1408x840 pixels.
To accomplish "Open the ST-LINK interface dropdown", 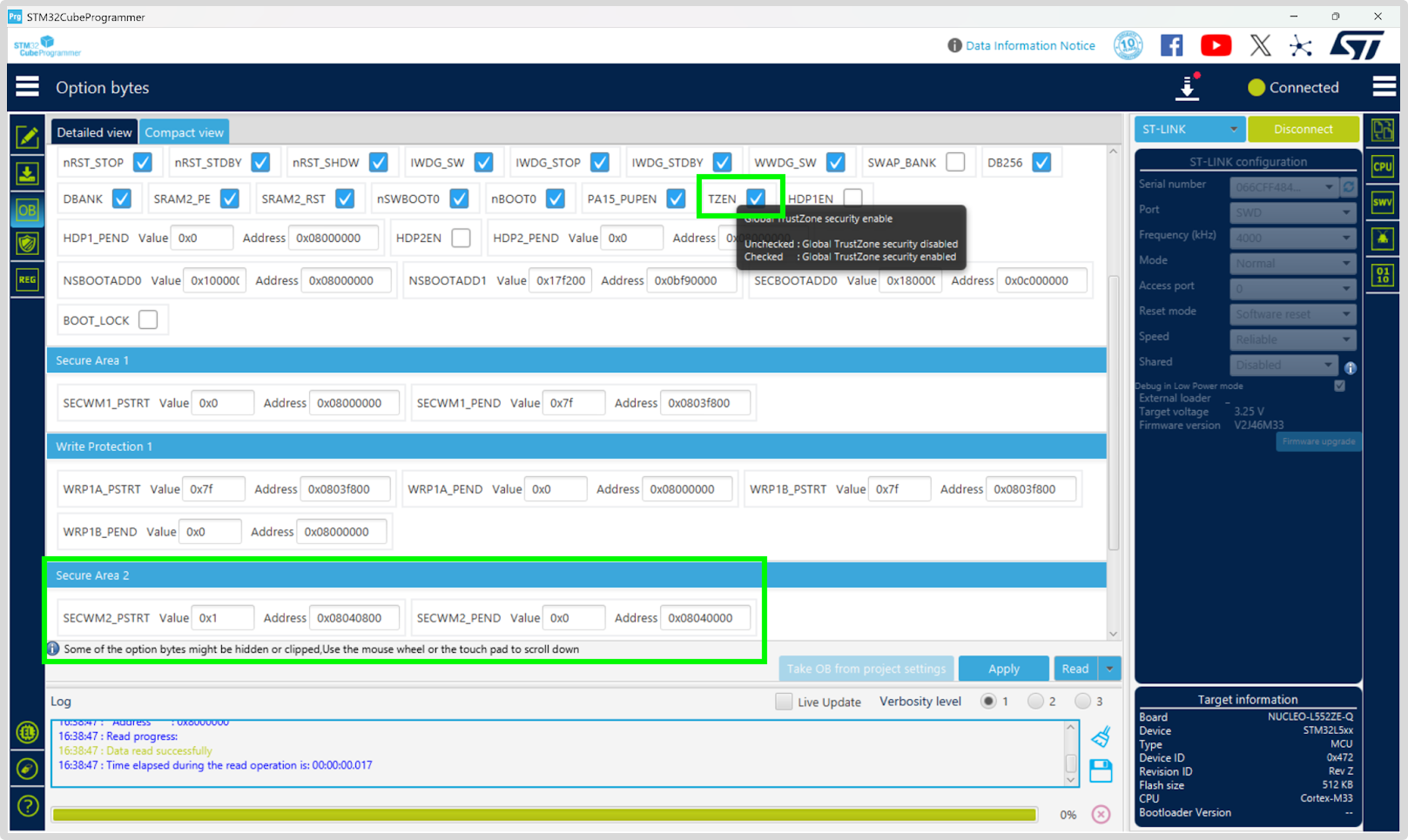I will click(x=1189, y=129).
